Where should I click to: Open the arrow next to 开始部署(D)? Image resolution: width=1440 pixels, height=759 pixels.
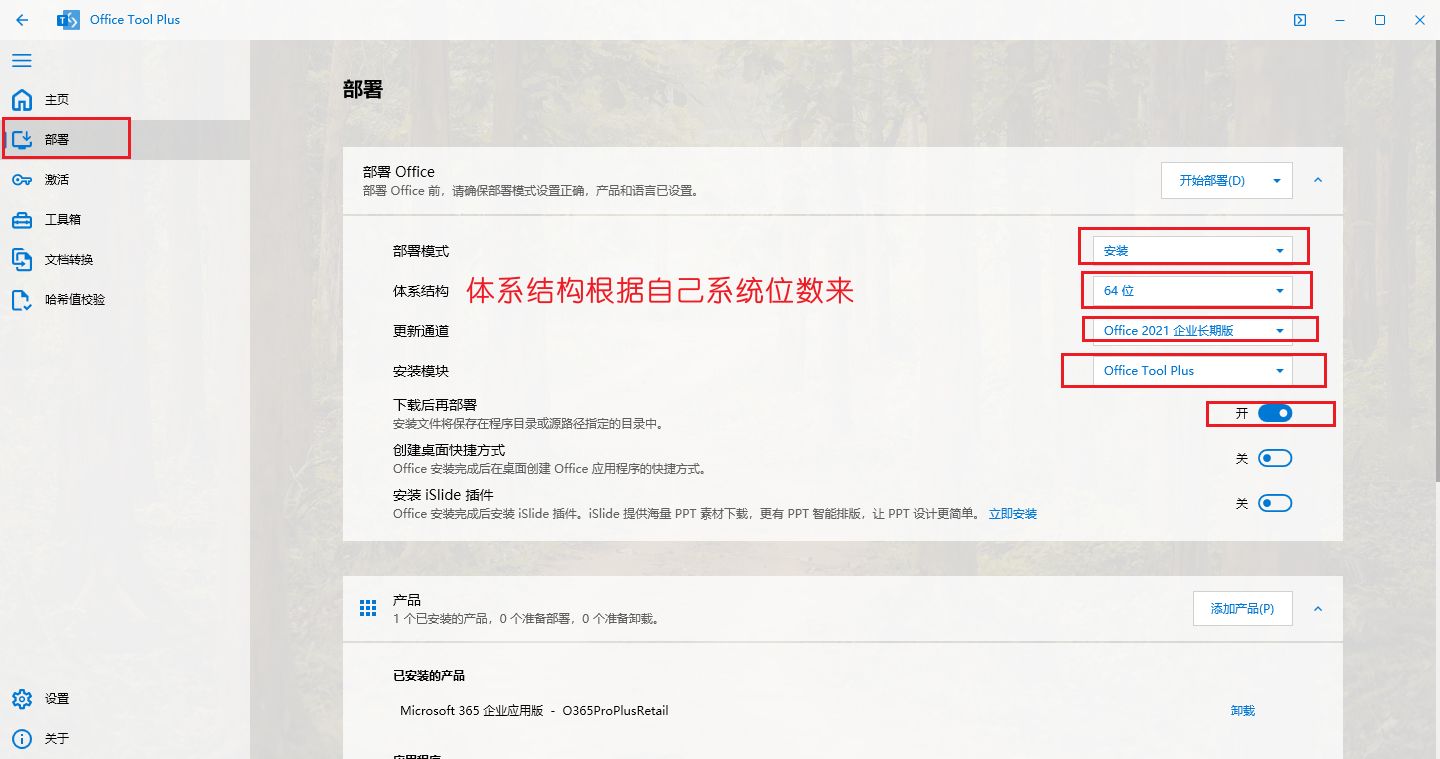click(1277, 181)
